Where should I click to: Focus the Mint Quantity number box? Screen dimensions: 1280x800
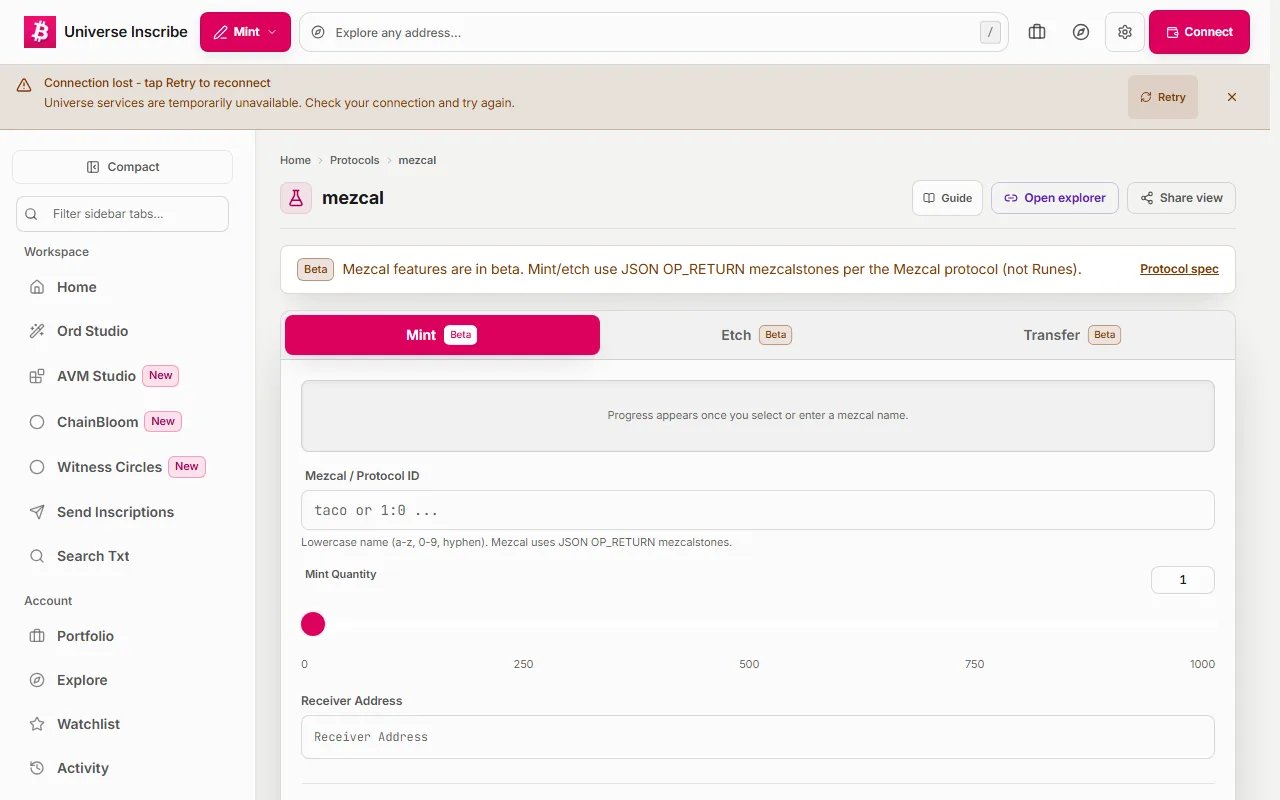click(x=1183, y=580)
